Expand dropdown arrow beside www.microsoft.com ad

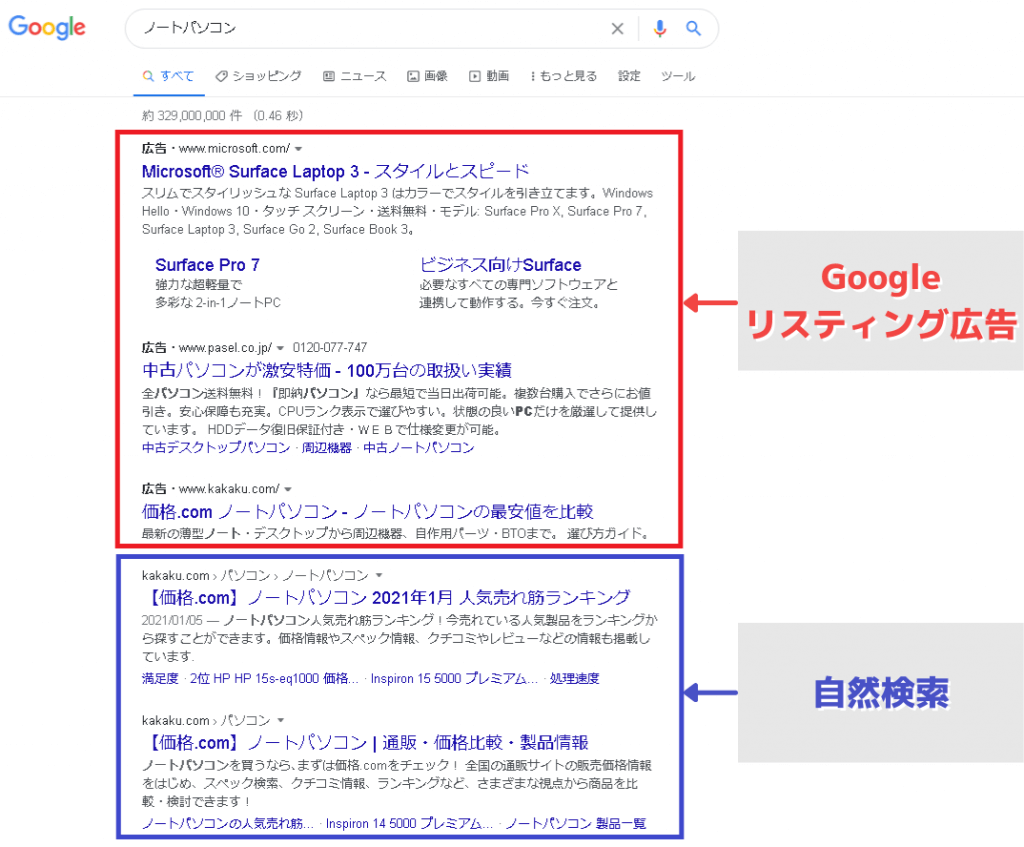298,149
